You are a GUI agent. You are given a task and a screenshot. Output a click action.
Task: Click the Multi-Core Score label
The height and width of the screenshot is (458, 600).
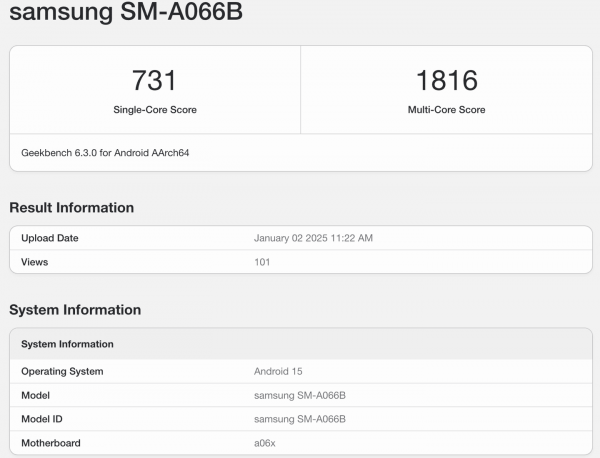point(447,110)
